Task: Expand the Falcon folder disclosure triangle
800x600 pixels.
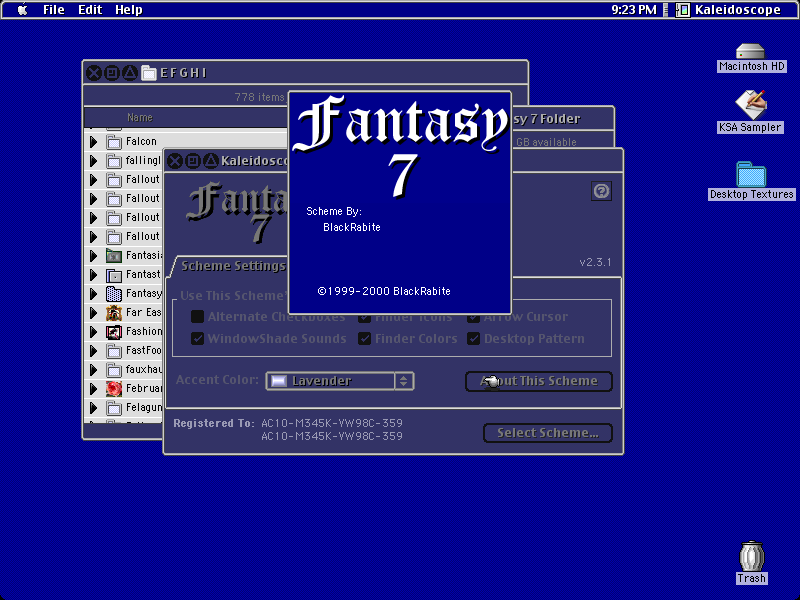Action: click(x=93, y=142)
